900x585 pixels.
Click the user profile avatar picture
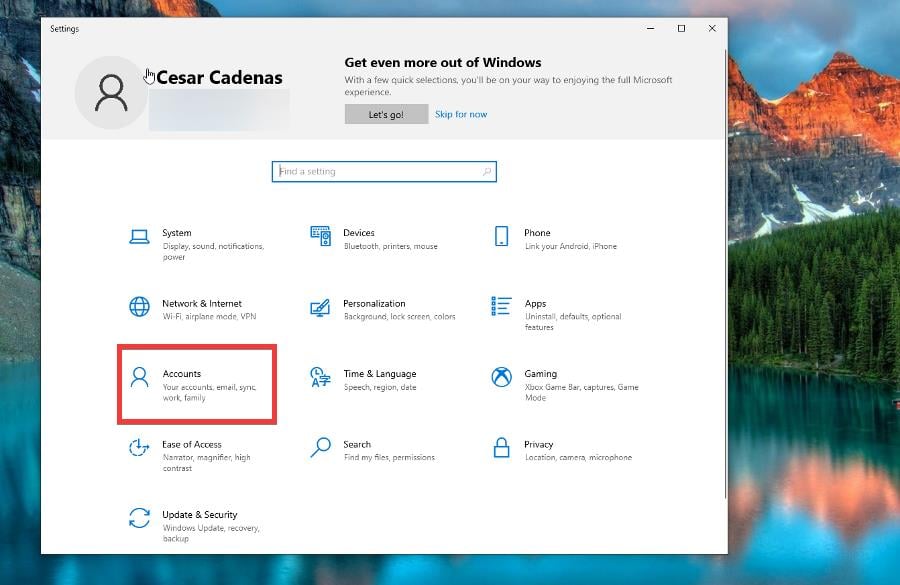pyautogui.click(x=111, y=92)
